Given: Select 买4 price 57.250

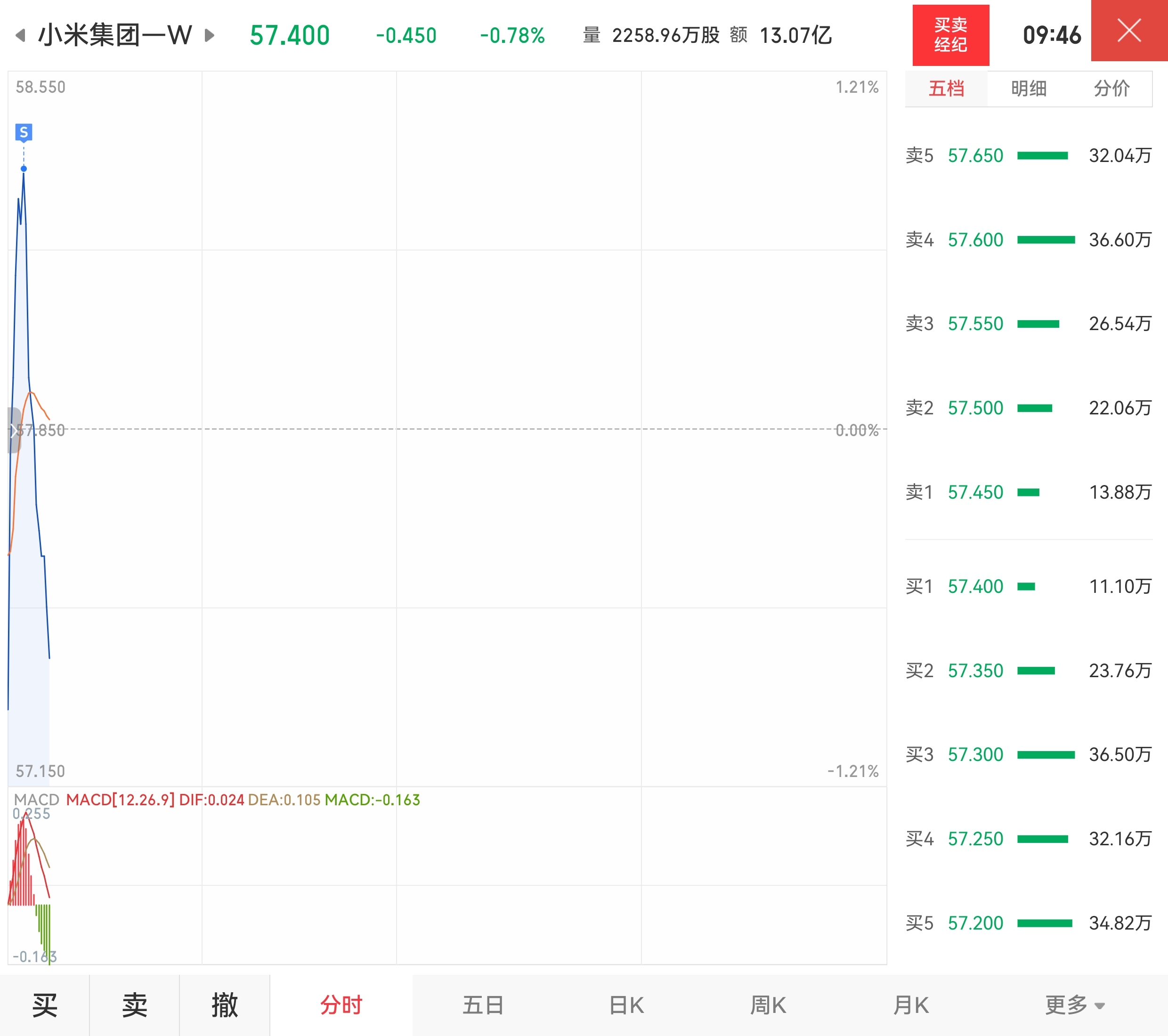Looking at the screenshot, I should click(975, 839).
